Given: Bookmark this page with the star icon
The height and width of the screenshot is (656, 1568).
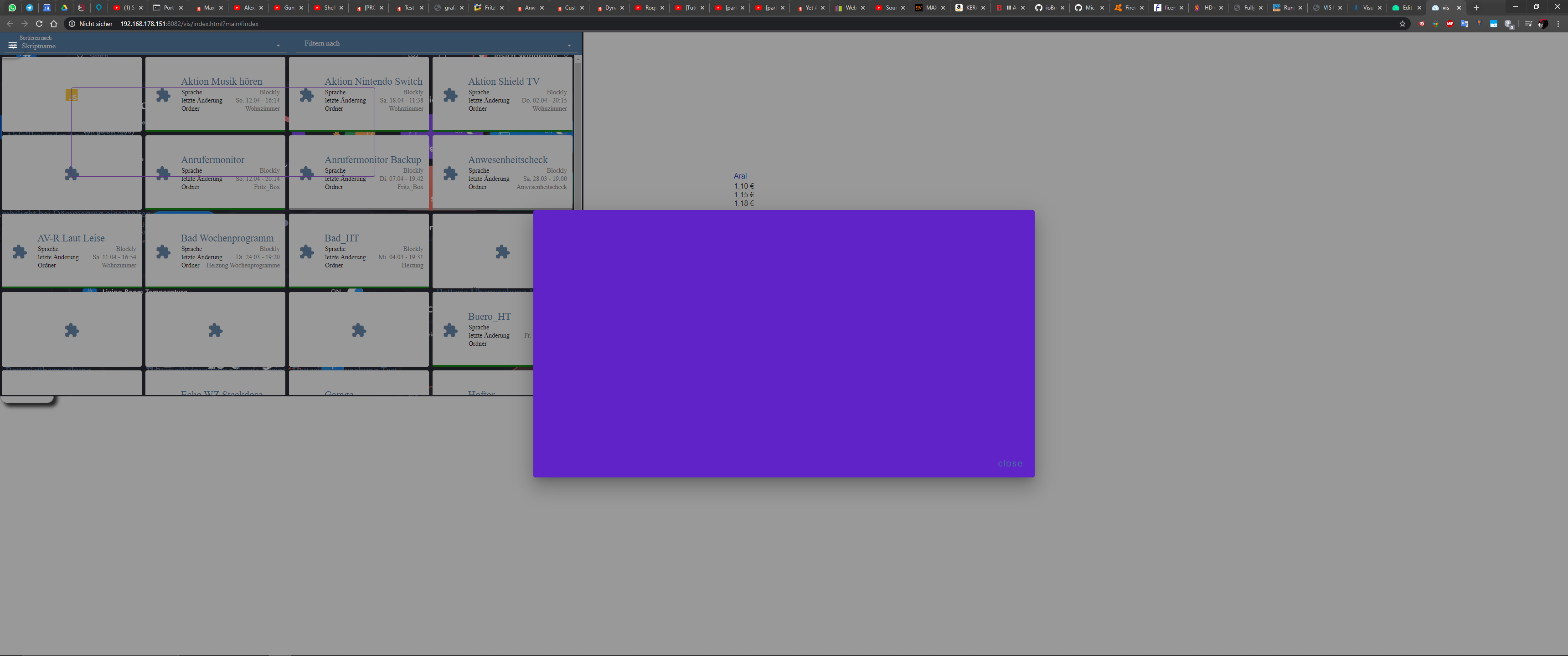Looking at the screenshot, I should 1403,24.
